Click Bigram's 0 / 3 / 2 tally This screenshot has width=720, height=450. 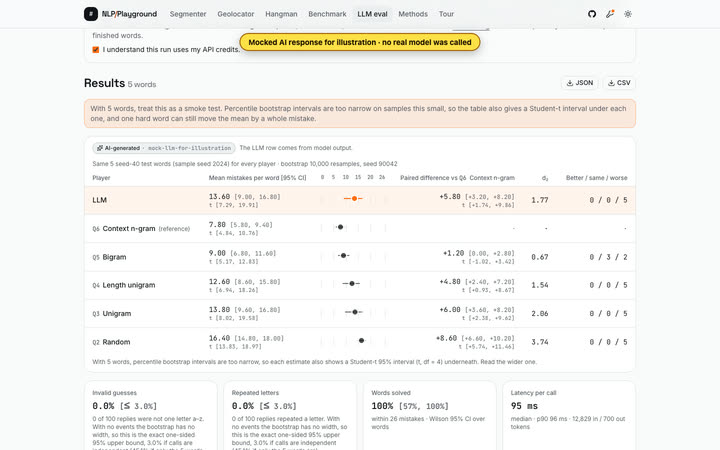[x=608, y=257]
